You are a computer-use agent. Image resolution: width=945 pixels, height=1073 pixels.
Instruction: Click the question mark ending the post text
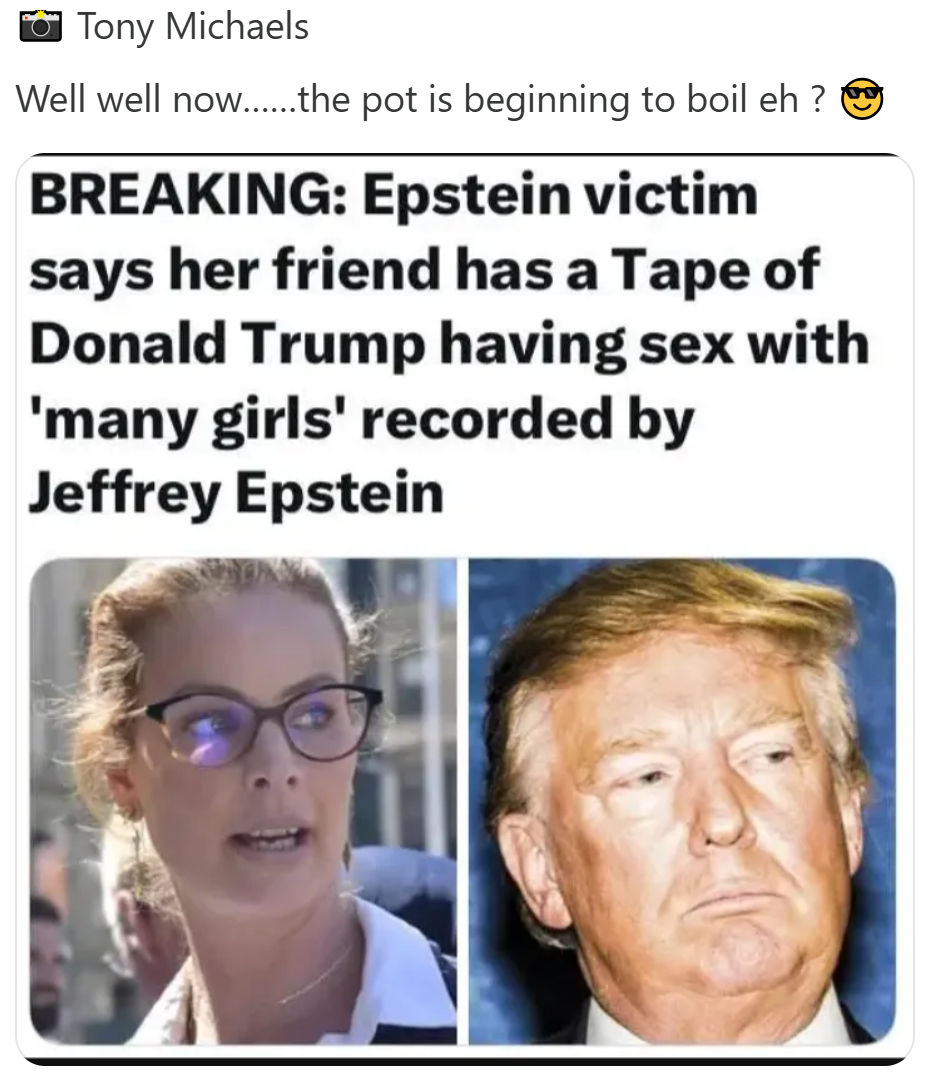pyautogui.click(x=817, y=100)
